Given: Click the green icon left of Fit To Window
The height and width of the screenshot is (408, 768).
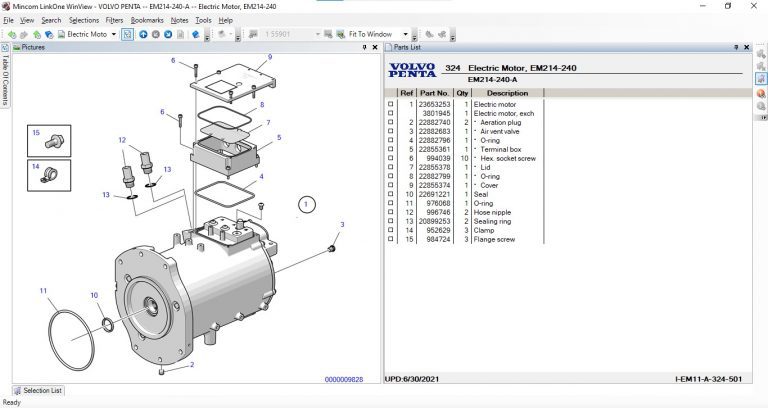Looking at the screenshot, I should [x=340, y=34].
